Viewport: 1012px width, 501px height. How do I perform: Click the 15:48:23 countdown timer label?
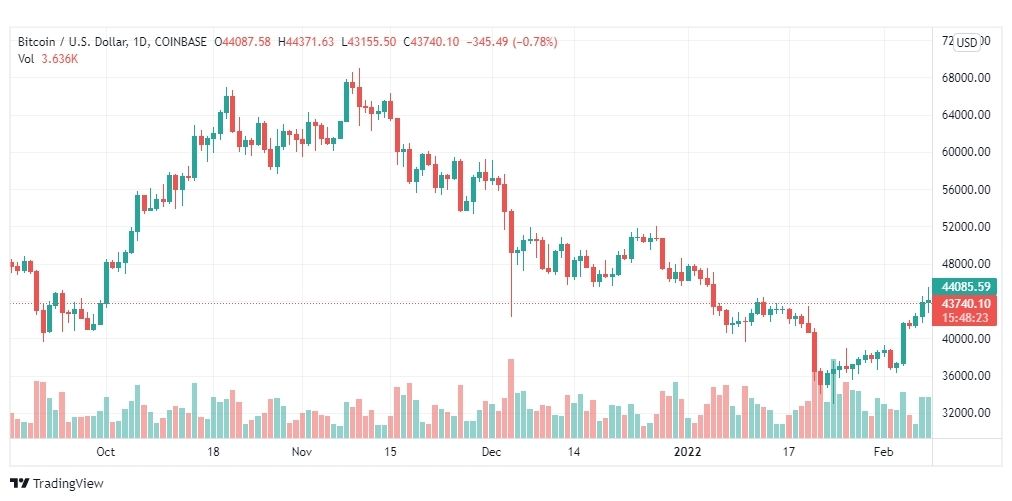pos(966,318)
